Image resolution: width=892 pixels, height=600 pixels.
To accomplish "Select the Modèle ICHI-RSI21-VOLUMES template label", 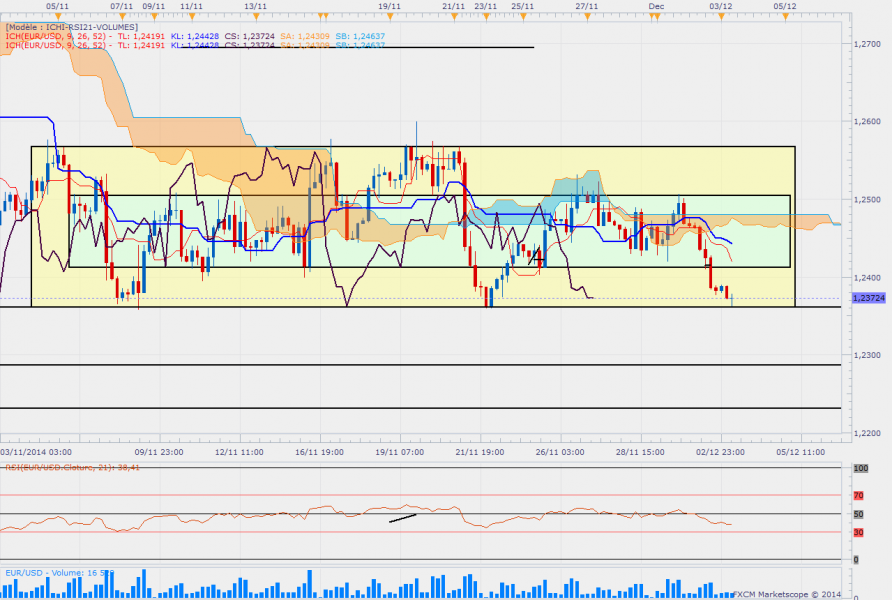I will [x=71, y=27].
